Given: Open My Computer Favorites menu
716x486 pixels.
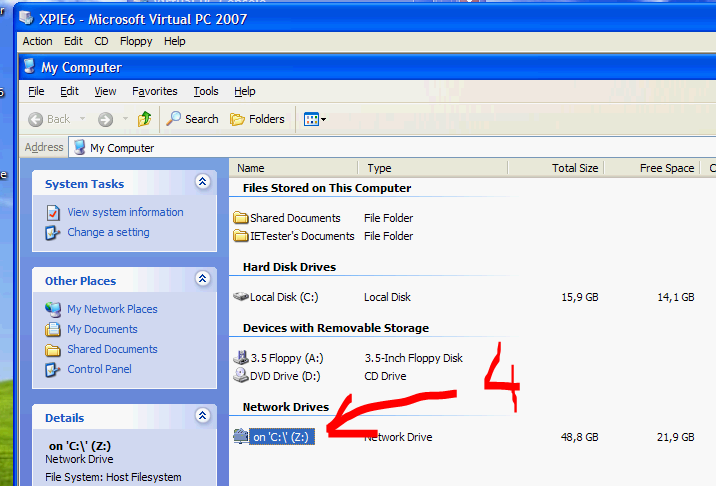Looking at the screenshot, I should pyautogui.click(x=155, y=91).
